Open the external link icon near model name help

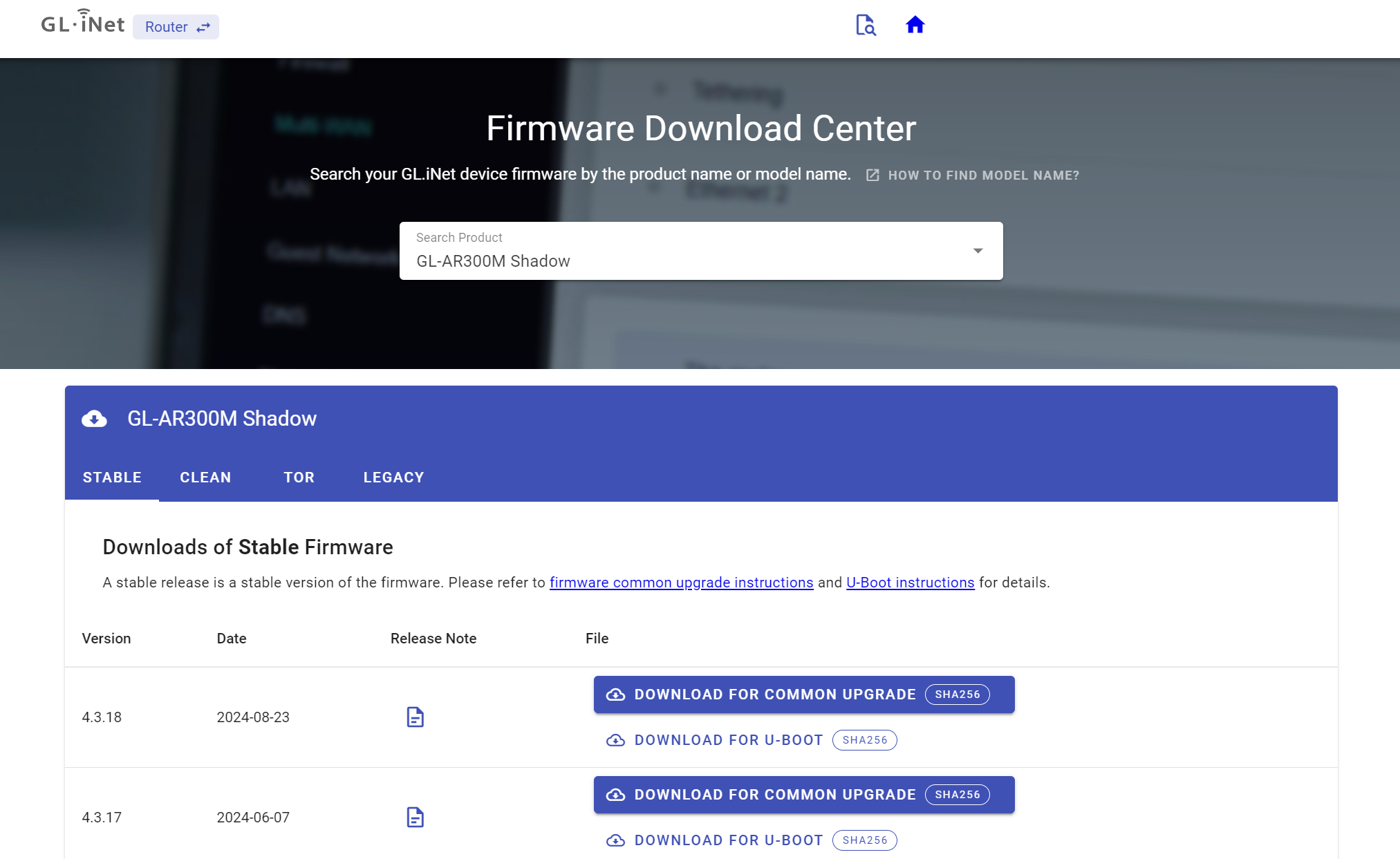point(872,175)
